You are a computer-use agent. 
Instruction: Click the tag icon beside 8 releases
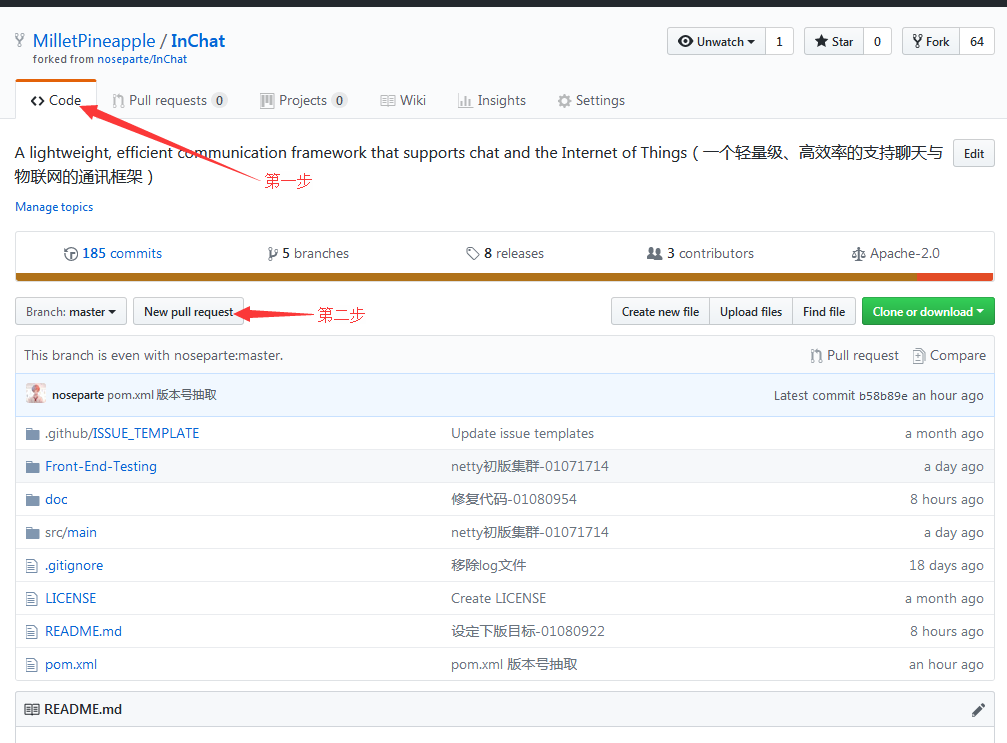tap(473, 254)
